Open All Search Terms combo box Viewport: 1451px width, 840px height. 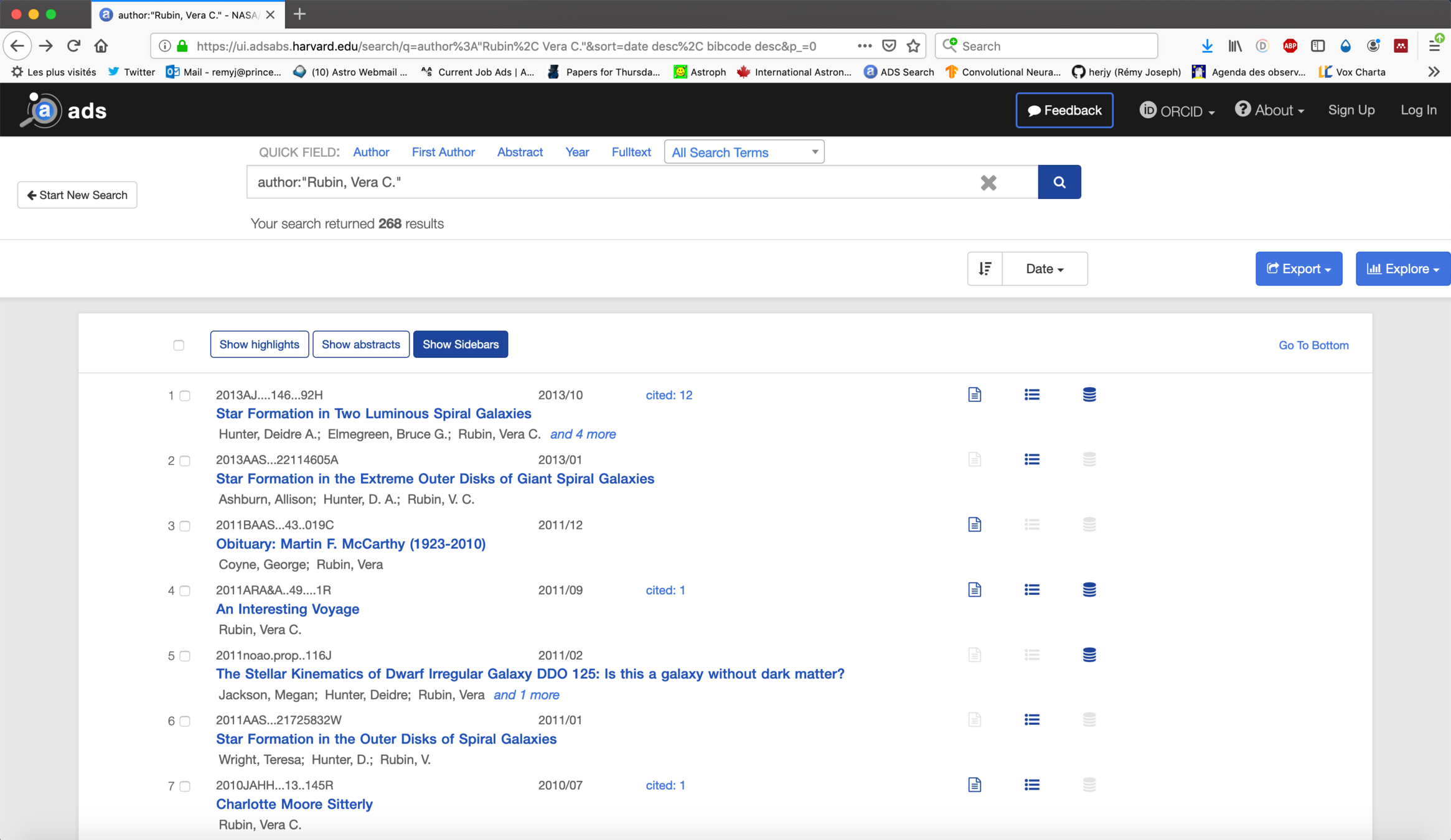(744, 152)
